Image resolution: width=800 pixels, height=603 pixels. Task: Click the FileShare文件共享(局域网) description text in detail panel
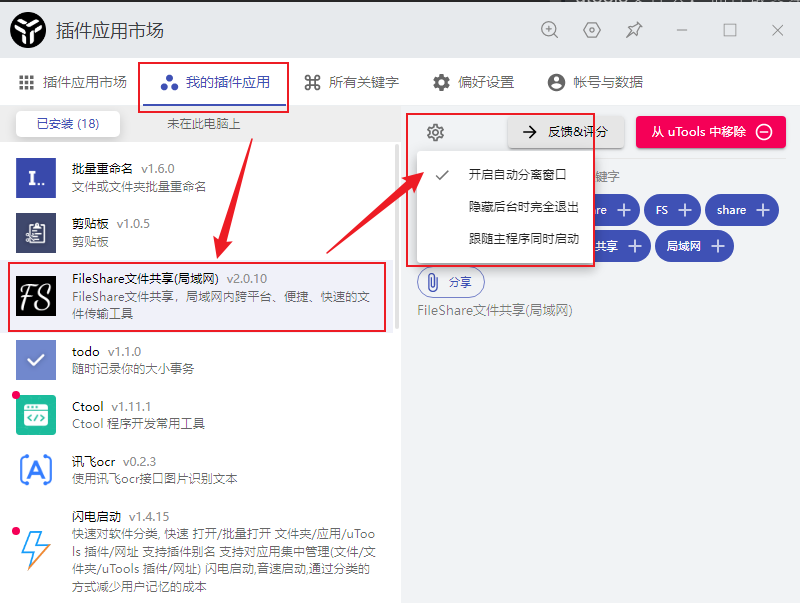tap(495, 310)
